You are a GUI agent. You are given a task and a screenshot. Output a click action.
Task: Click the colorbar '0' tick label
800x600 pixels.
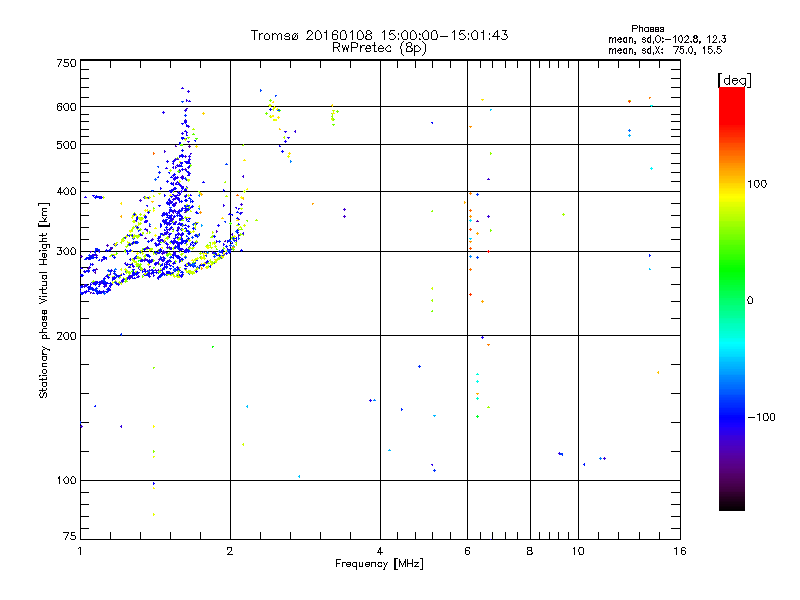[750, 301]
